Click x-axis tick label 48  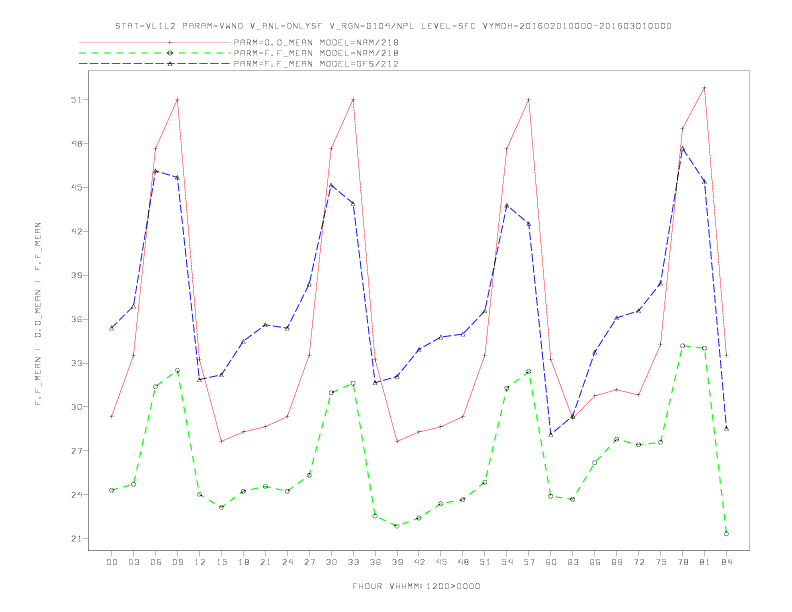click(x=463, y=562)
